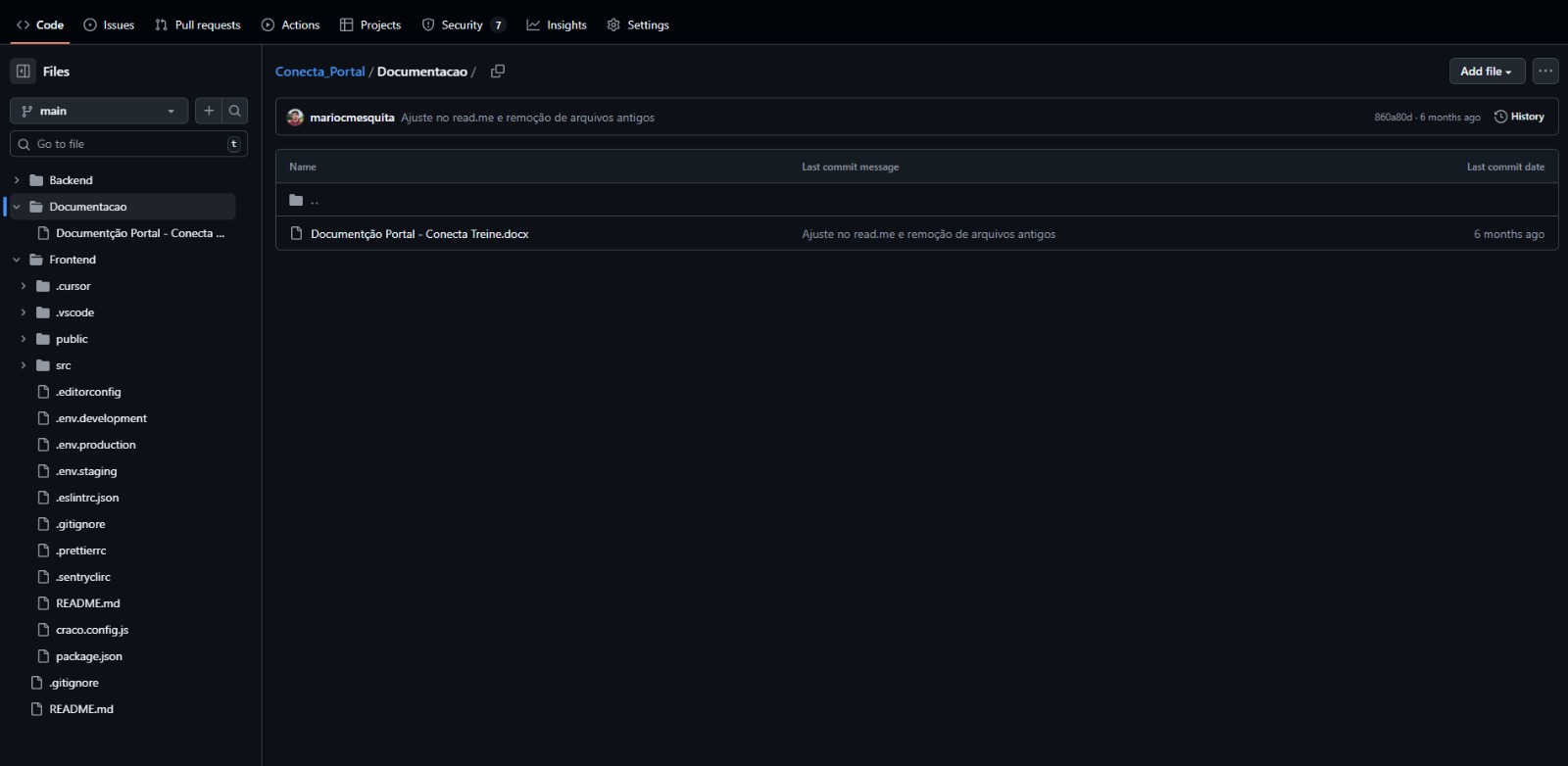This screenshot has width=1568, height=766.
Task: Copy the path using the copy icon
Action: [498, 72]
